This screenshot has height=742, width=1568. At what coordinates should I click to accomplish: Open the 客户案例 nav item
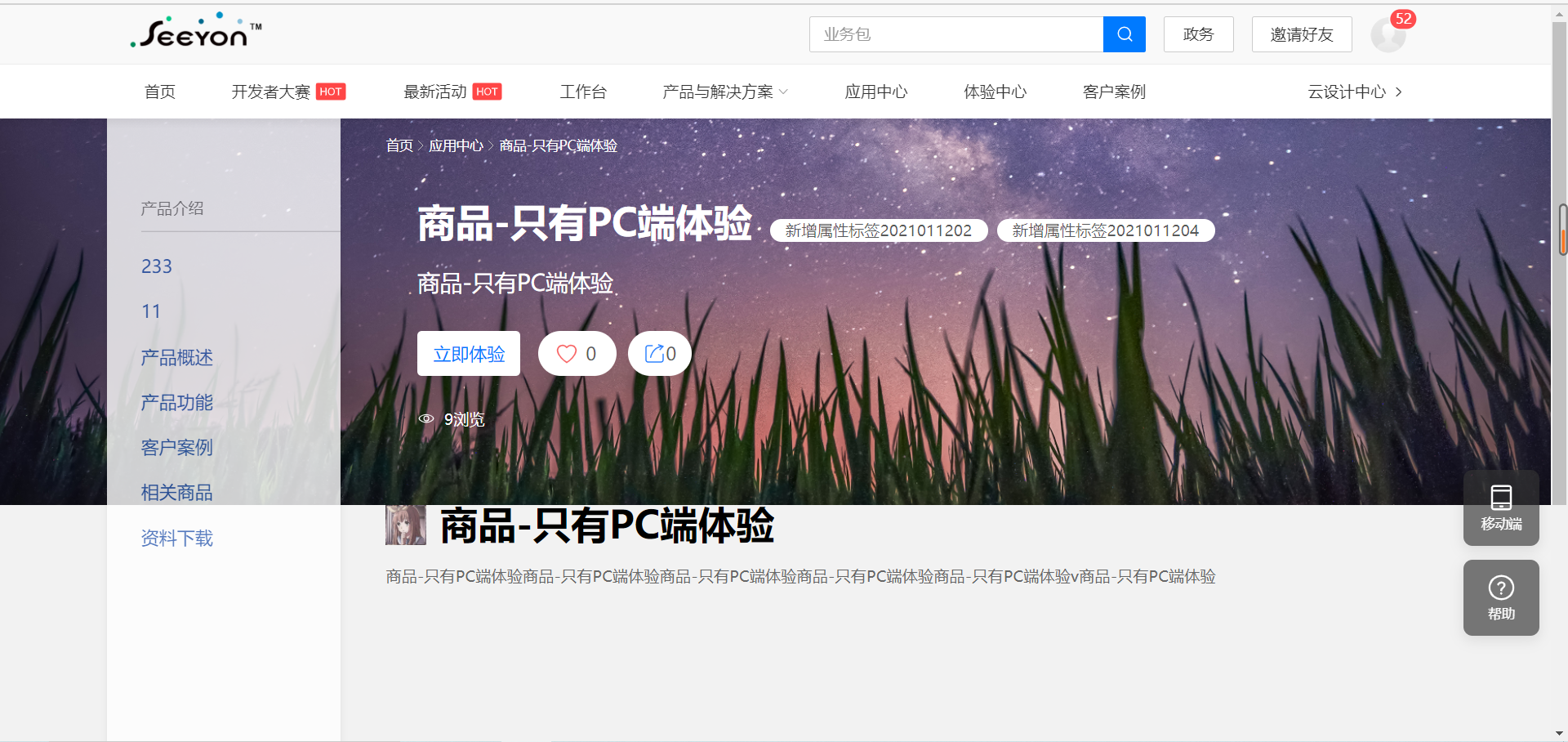[1114, 92]
